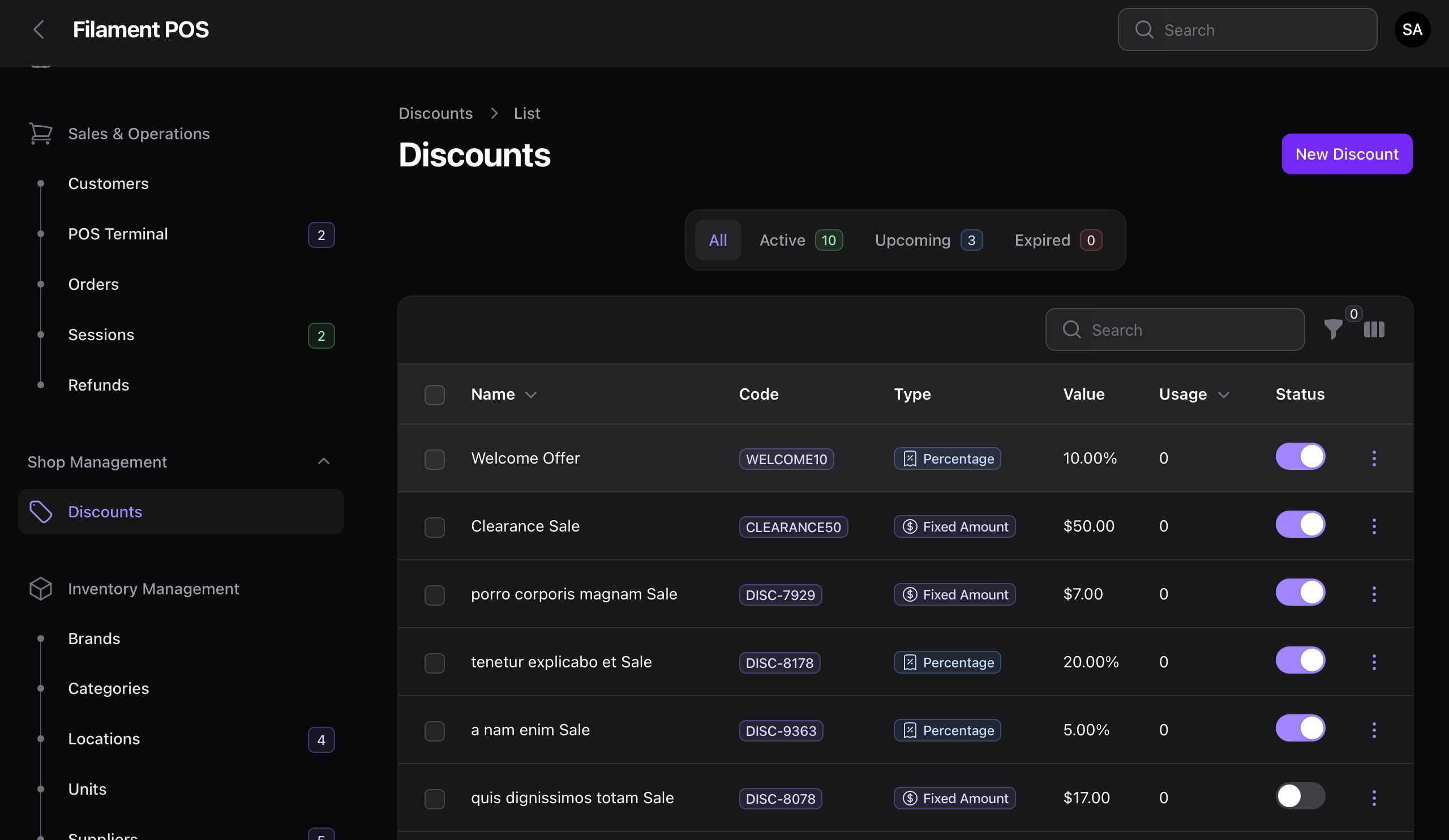Collapse the Shop Management section chevron
1449x840 pixels.
[324, 461]
